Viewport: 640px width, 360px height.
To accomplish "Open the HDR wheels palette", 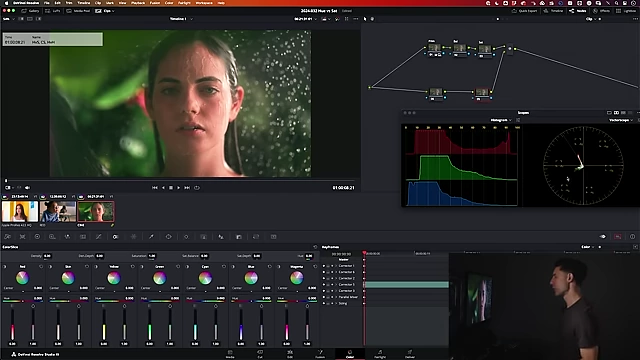I will [52, 237].
